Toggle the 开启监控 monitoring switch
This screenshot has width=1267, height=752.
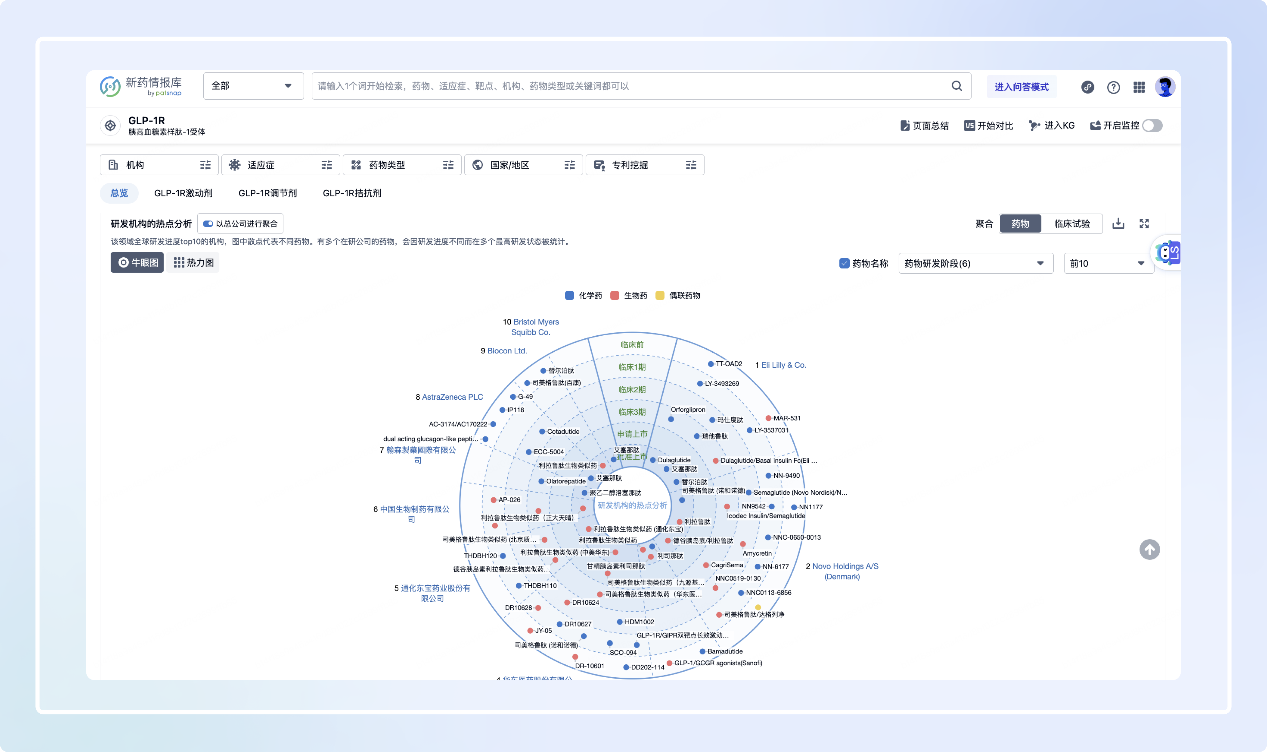pos(1152,126)
